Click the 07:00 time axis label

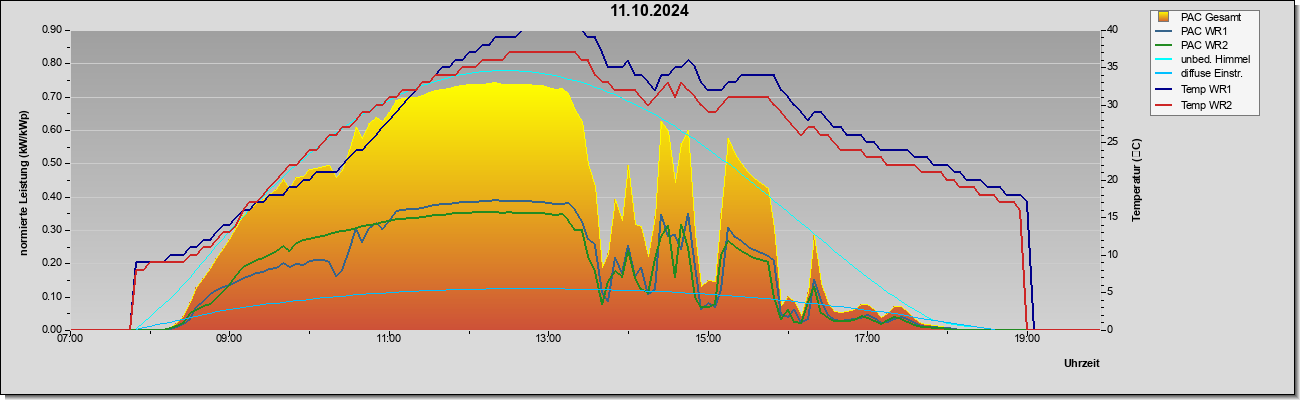(70, 339)
